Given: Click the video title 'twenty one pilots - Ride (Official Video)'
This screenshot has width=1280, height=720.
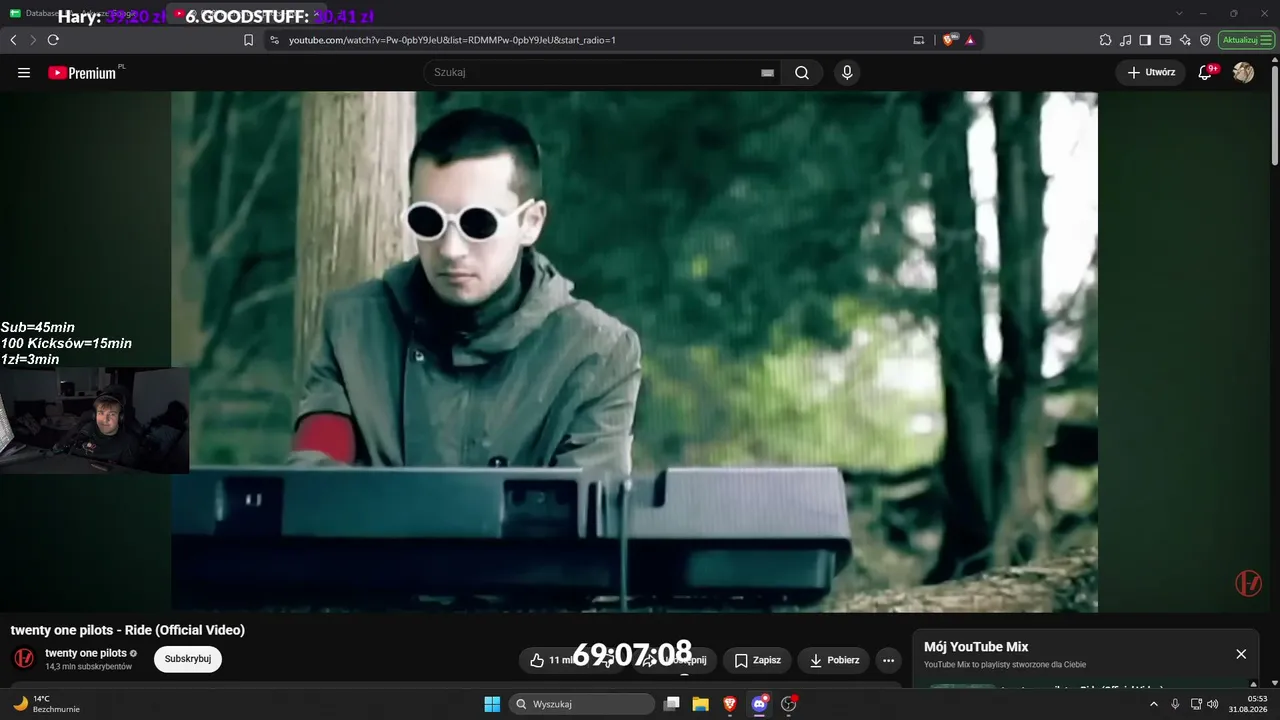Looking at the screenshot, I should click(128, 630).
